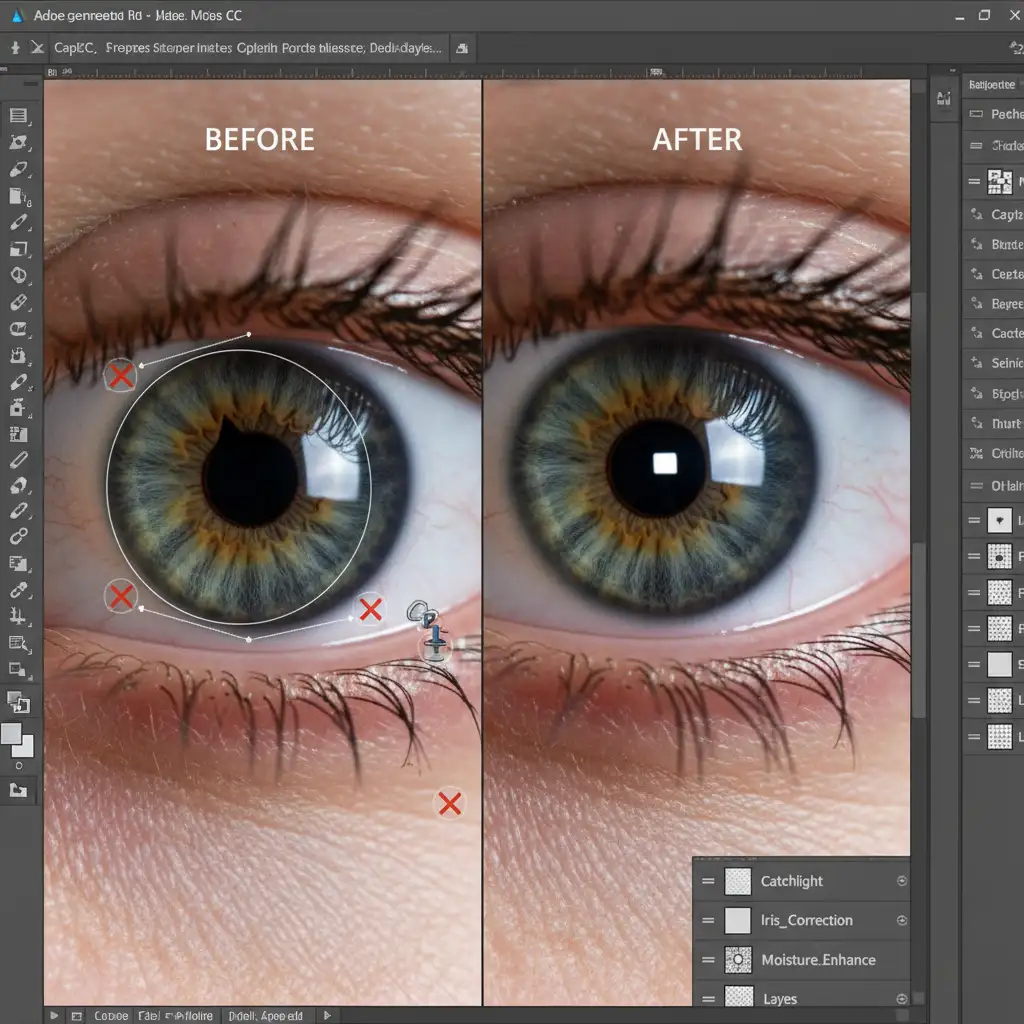Image resolution: width=1024 pixels, height=1024 pixels.
Task: Click the Iris_Correction layer name
Action: pyautogui.click(x=806, y=920)
